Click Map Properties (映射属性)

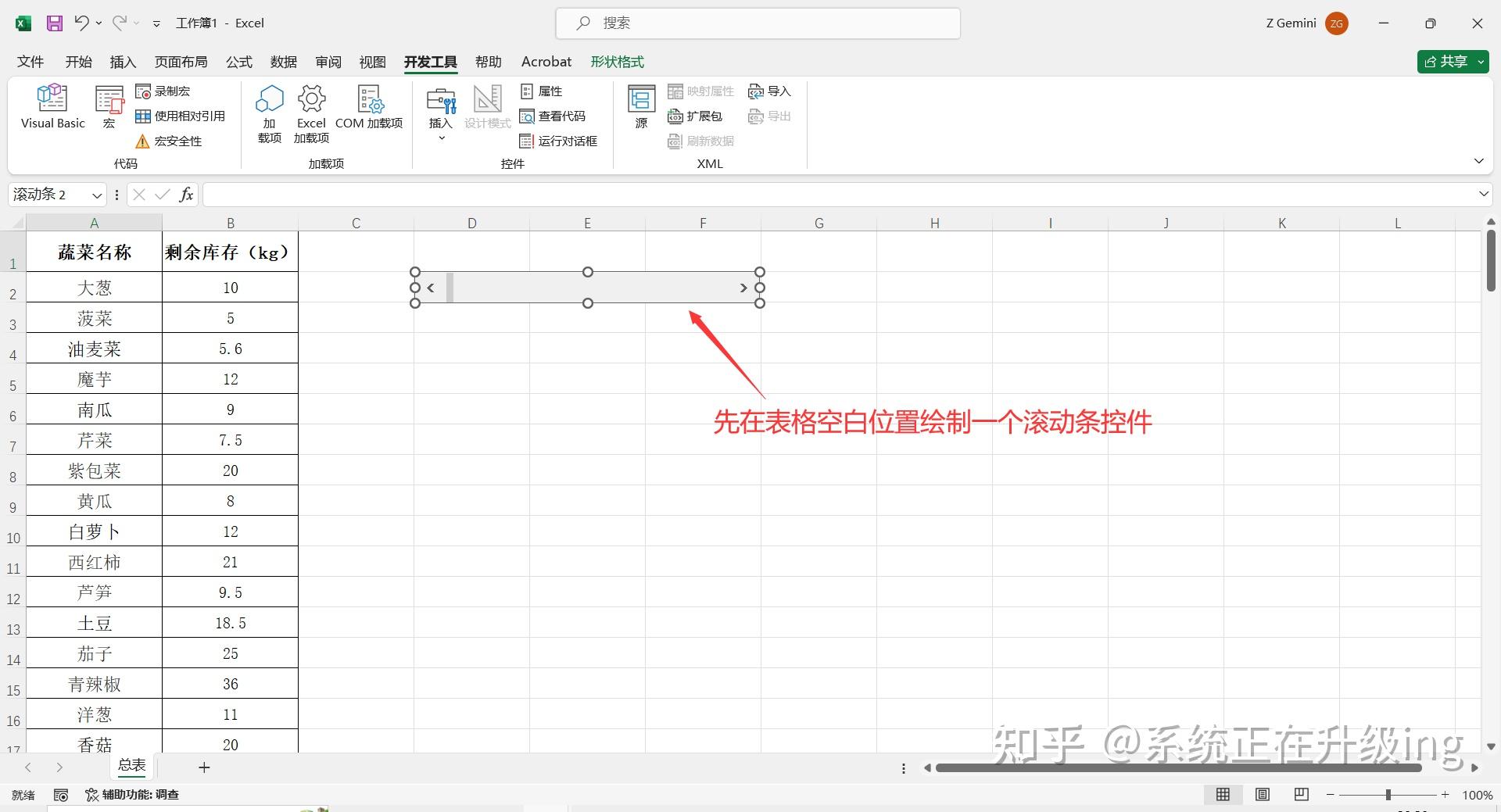(700, 91)
